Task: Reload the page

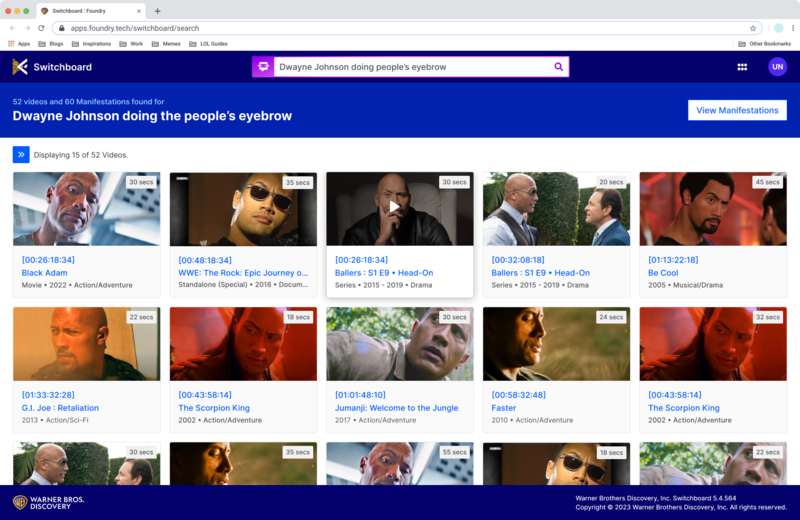Action: click(x=41, y=28)
